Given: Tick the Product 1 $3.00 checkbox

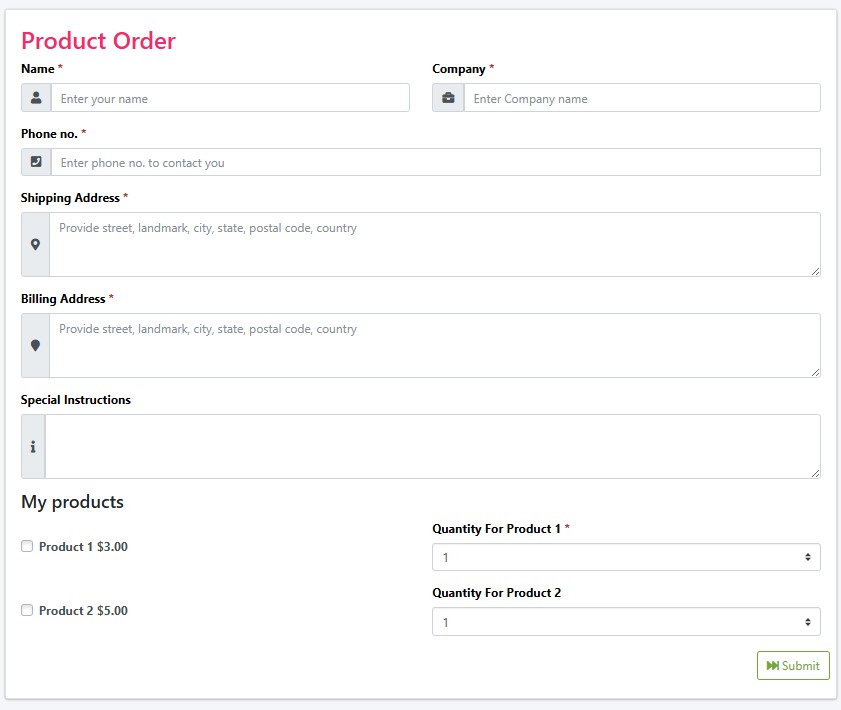Looking at the screenshot, I should pyautogui.click(x=27, y=546).
